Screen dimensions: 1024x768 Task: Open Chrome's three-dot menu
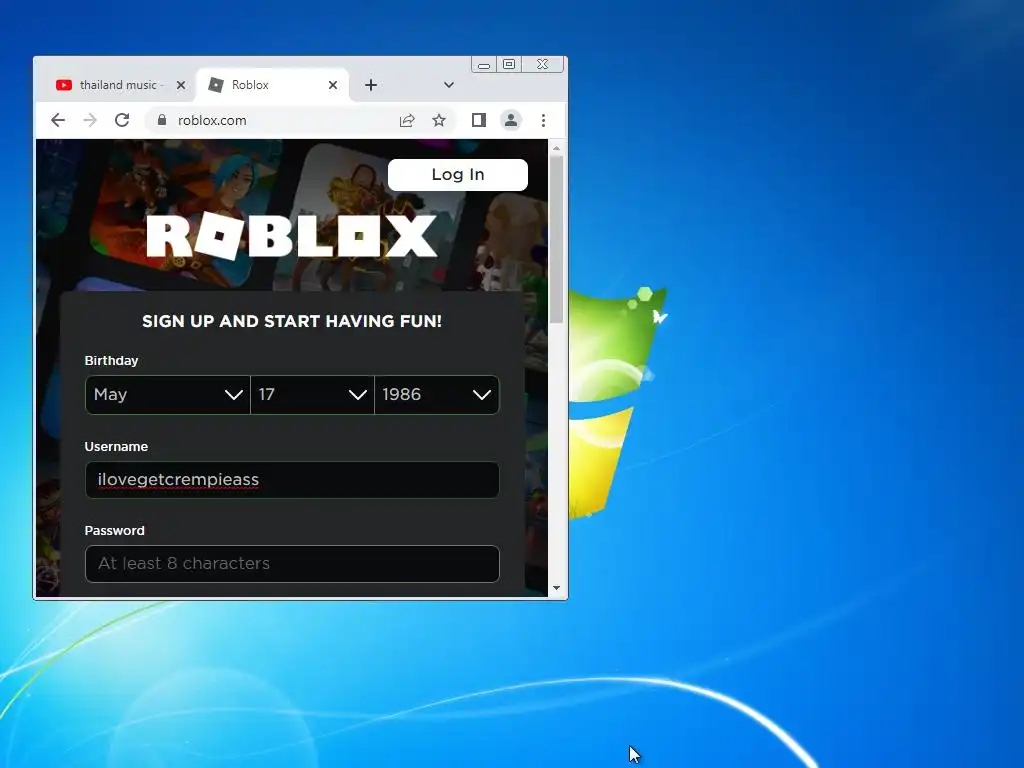point(543,120)
